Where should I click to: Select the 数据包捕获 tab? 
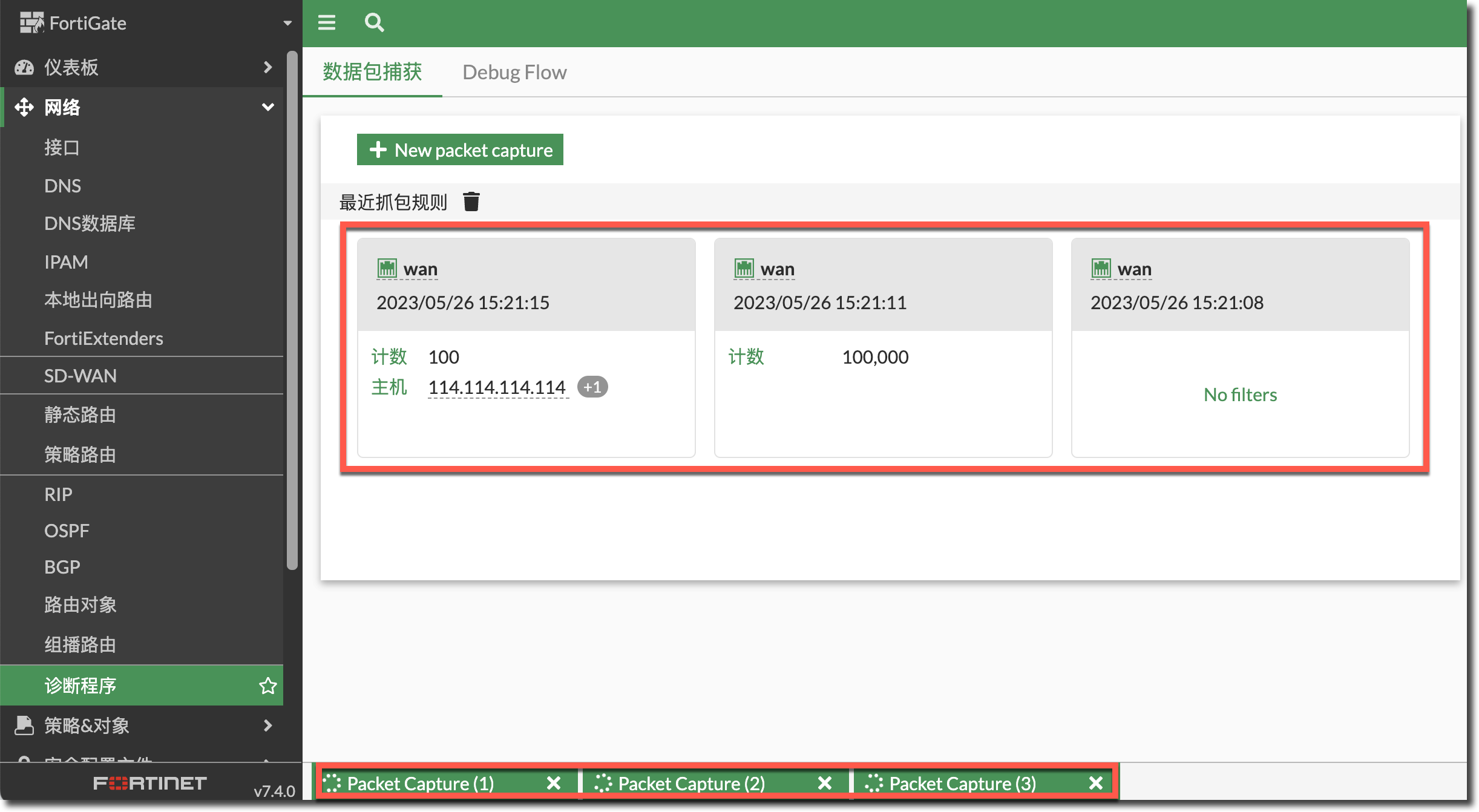tap(372, 72)
